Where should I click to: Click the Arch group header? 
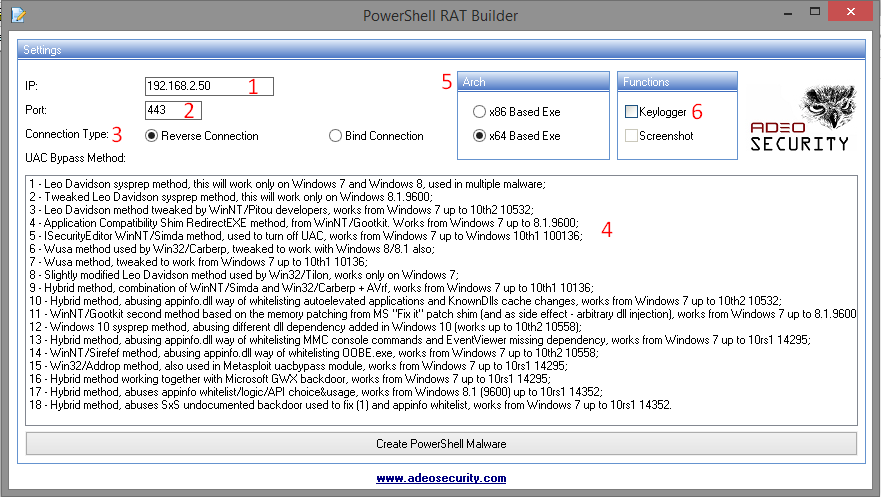tap(533, 81)
